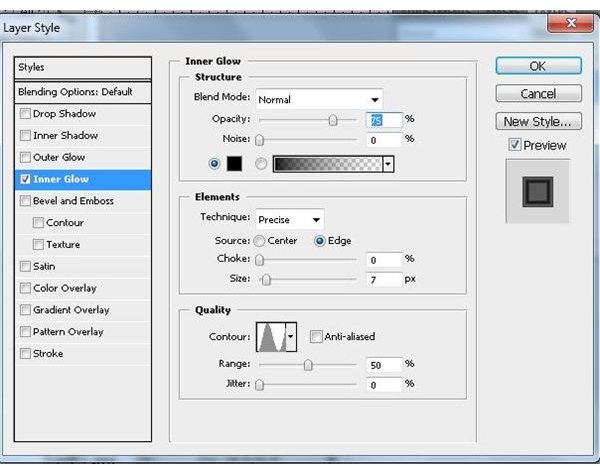
Task: Click the Size slider handle
Action: coord(266,280)
